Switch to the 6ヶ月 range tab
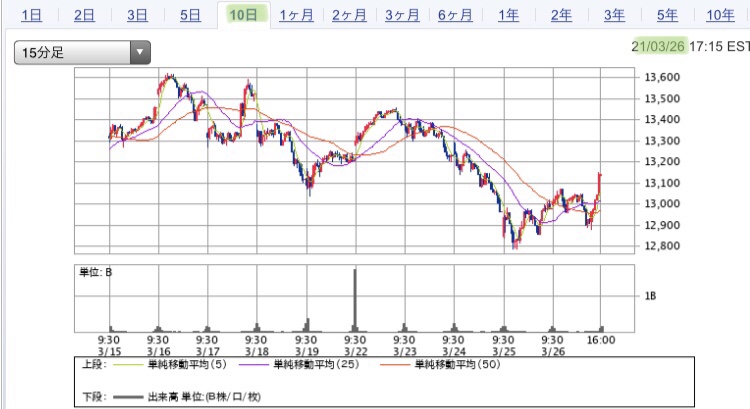The width and height of the screenshot is (750, 409). 455,15
